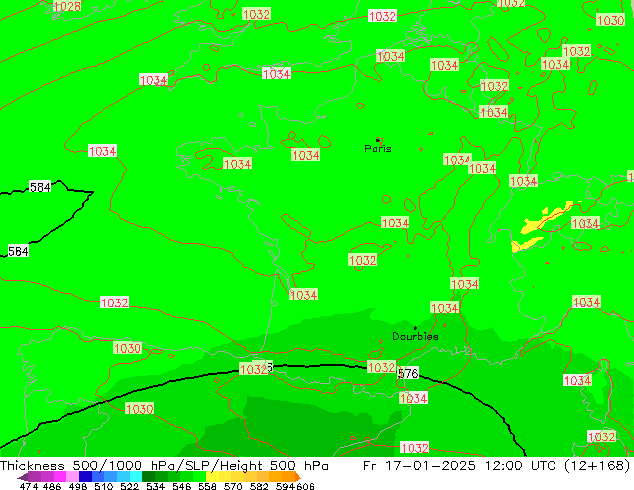The height and width of the screenshot is (490, 634).
Task: Click the lower 584 label at left edge
Action: click(18, 251)
